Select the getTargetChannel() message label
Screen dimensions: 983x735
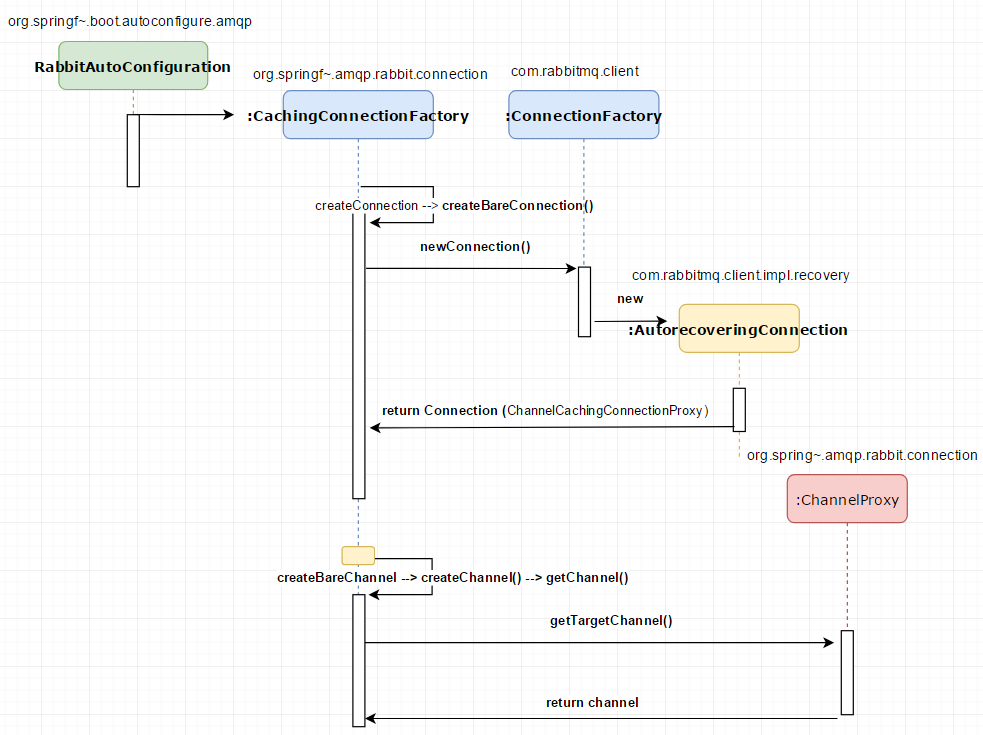pyautogui.click(x=611, y=621)
